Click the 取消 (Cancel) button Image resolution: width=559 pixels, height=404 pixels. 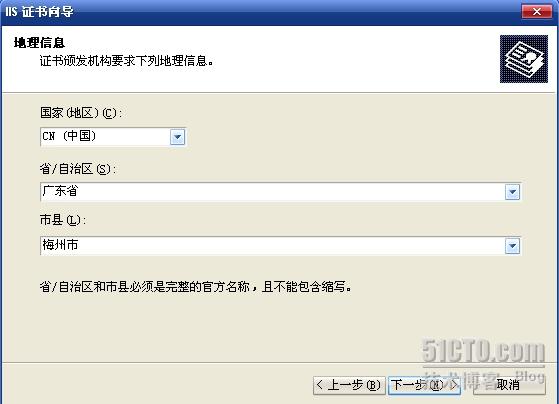(509, 385)
